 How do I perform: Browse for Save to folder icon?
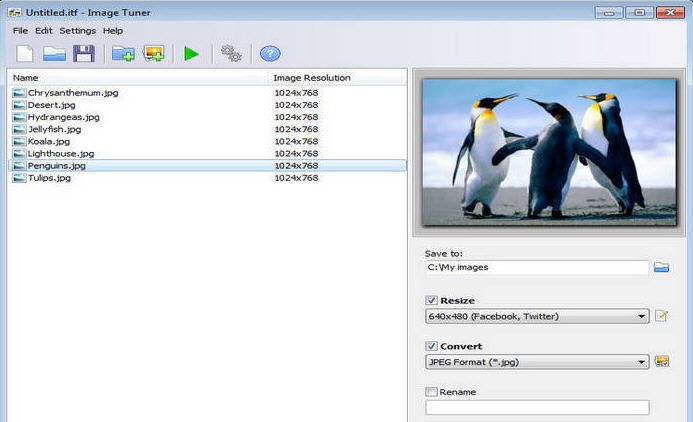click(x=661, y=267)
